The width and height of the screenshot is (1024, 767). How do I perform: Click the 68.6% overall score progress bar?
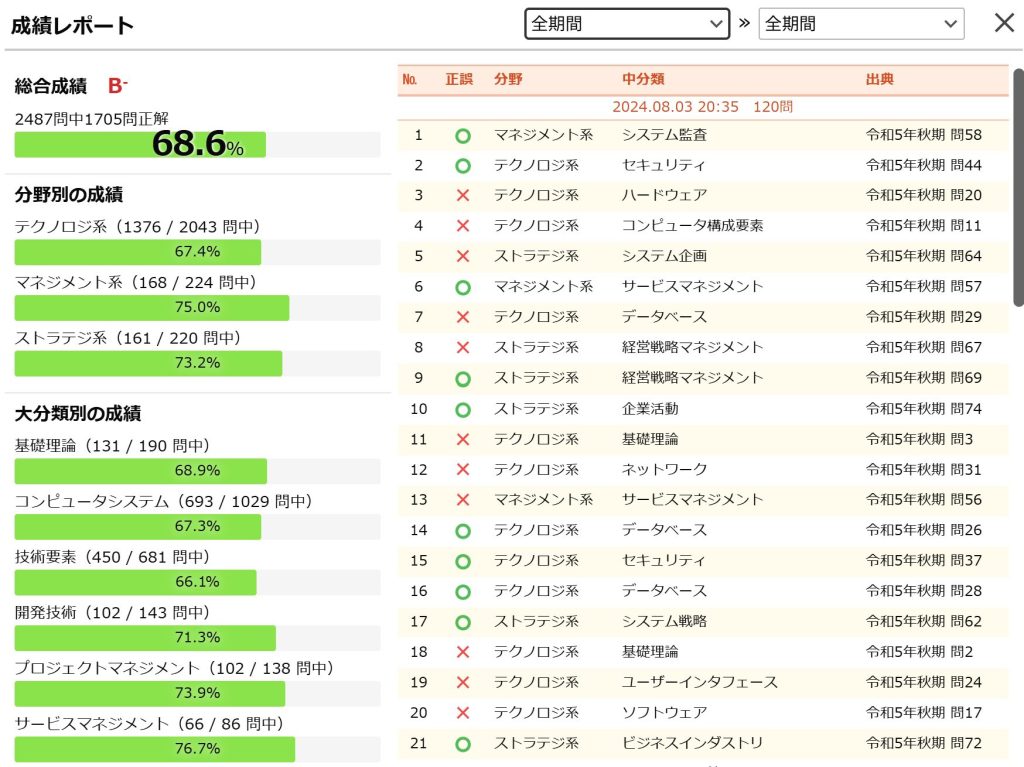click(197, 145)
